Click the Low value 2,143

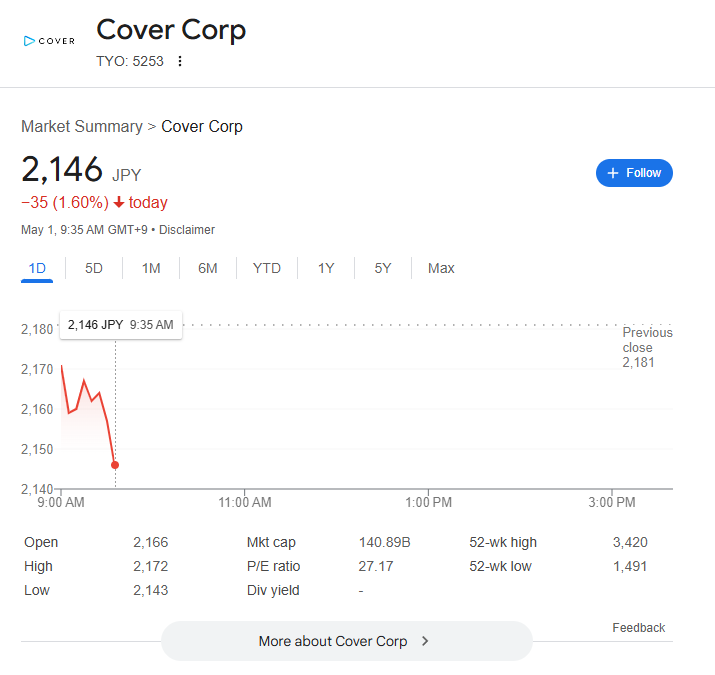pos(150,591)
